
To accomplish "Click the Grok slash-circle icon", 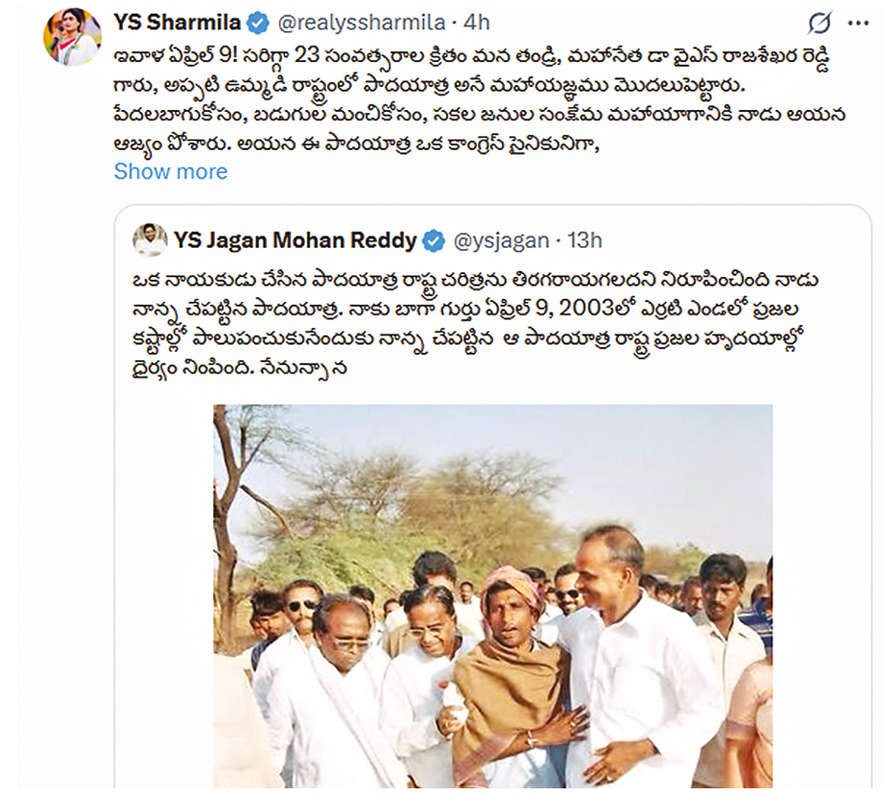I will 819,23.
